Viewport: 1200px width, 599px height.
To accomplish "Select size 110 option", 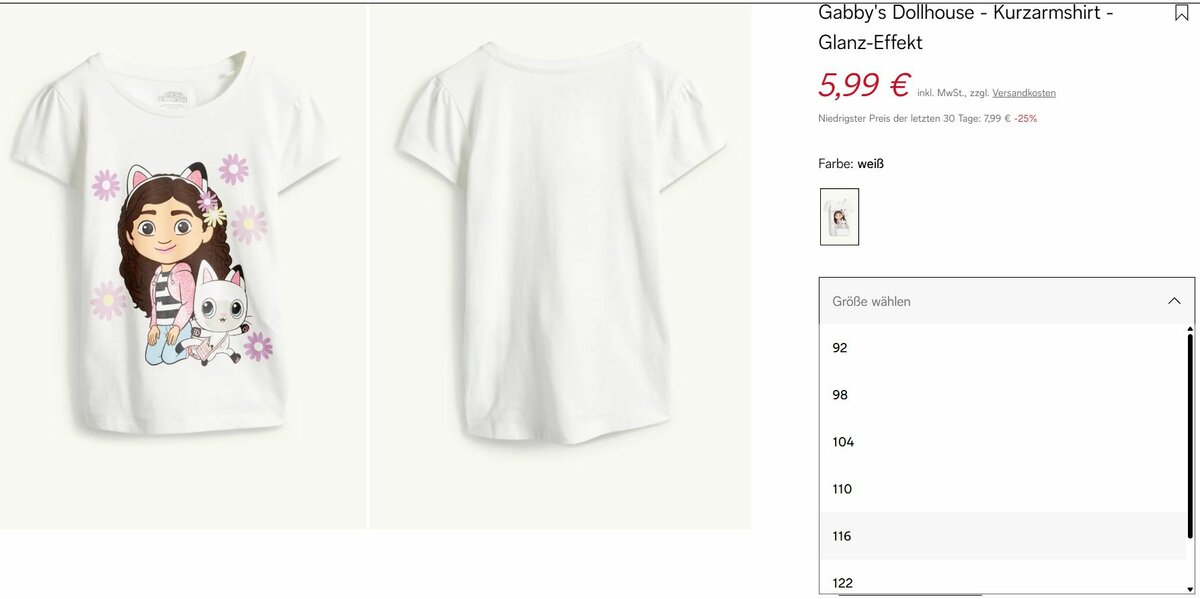I will [x=842, y=489].
